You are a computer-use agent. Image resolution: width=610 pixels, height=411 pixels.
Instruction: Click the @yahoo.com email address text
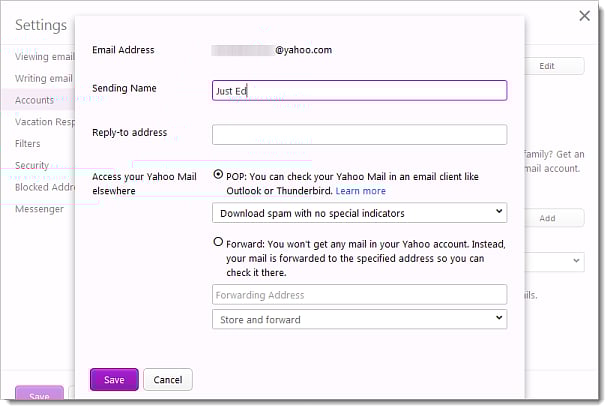303,50
